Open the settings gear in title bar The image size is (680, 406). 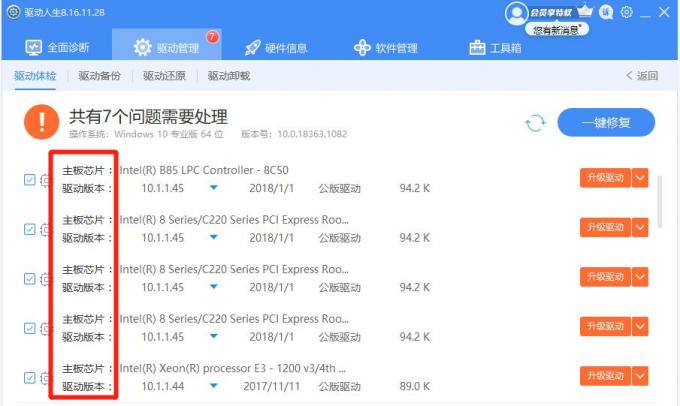[626, 12]
